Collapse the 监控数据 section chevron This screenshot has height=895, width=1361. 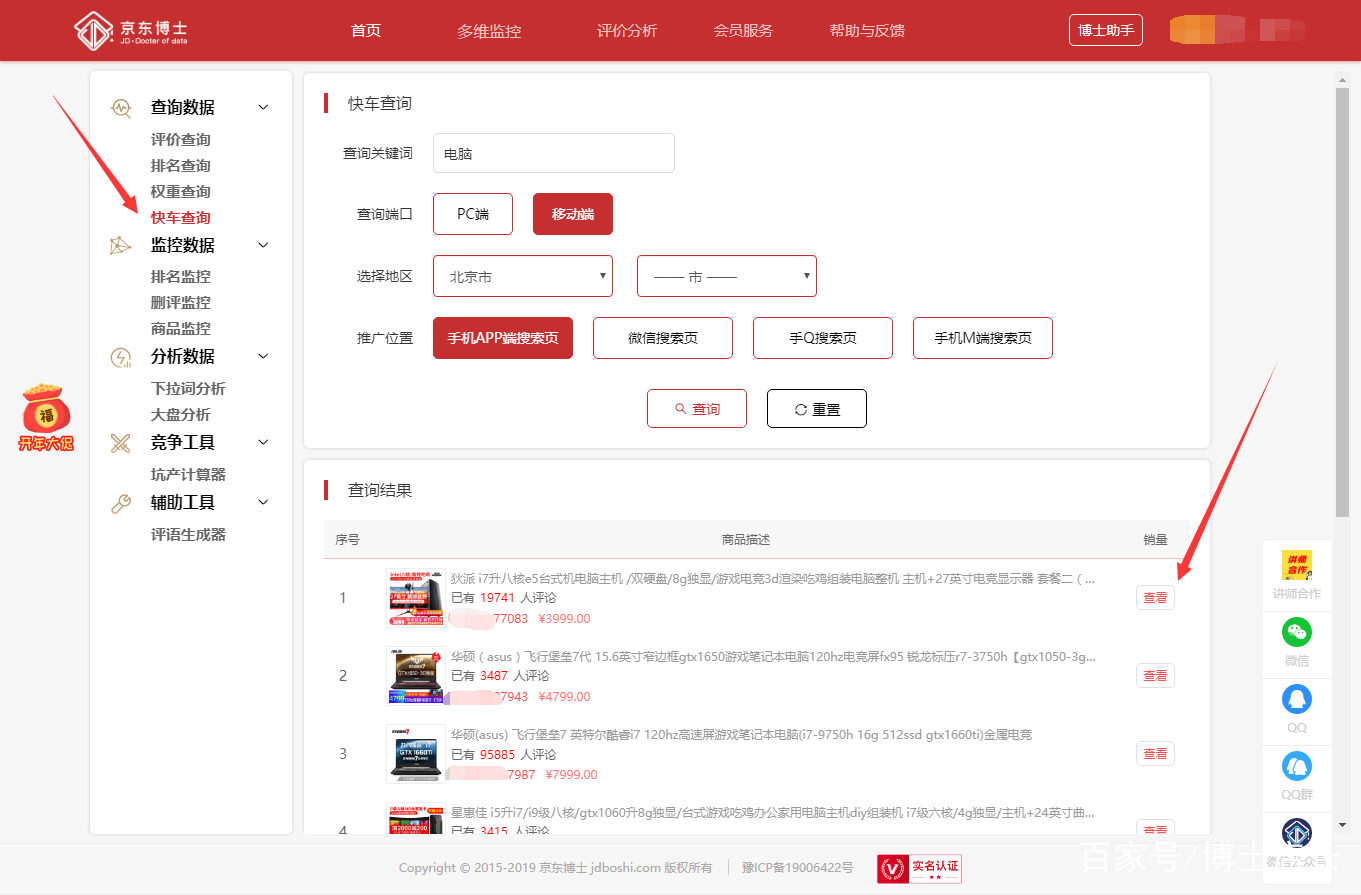(x=263, y=245)
